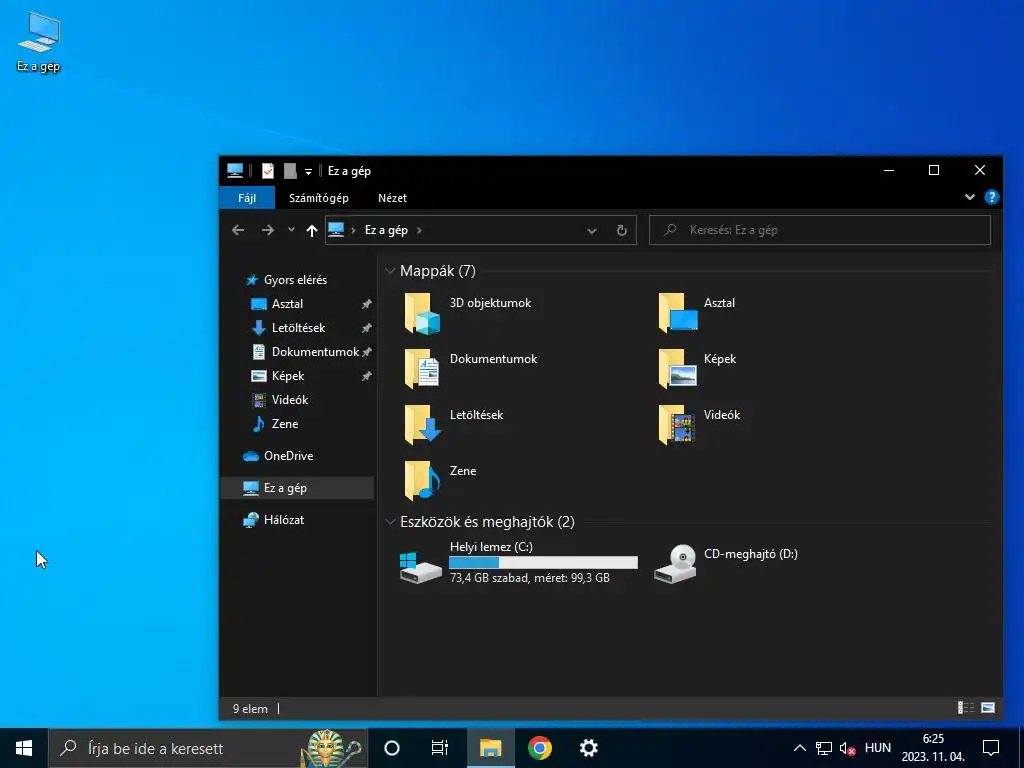Select the Képek folder in Mappák

point(697,368)
